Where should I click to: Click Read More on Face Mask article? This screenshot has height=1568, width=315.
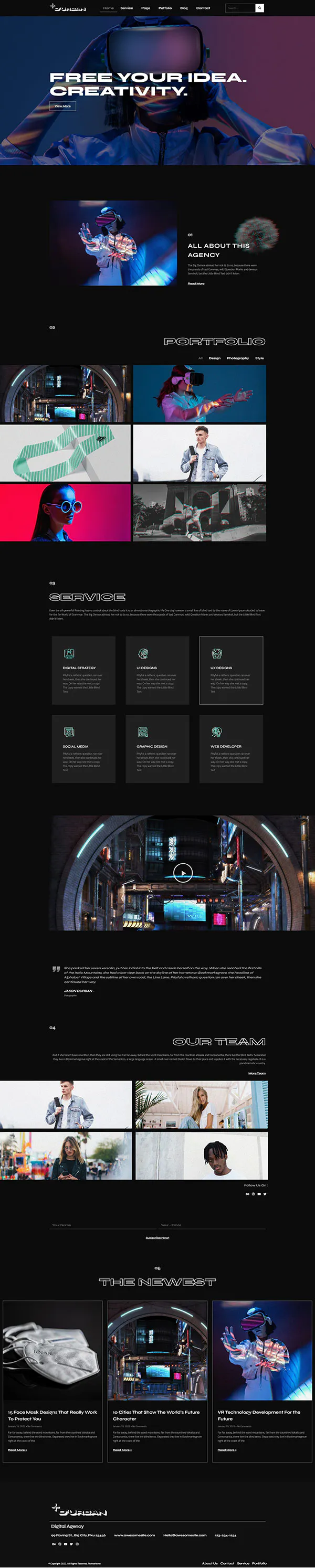click(x=17, y=1450)
